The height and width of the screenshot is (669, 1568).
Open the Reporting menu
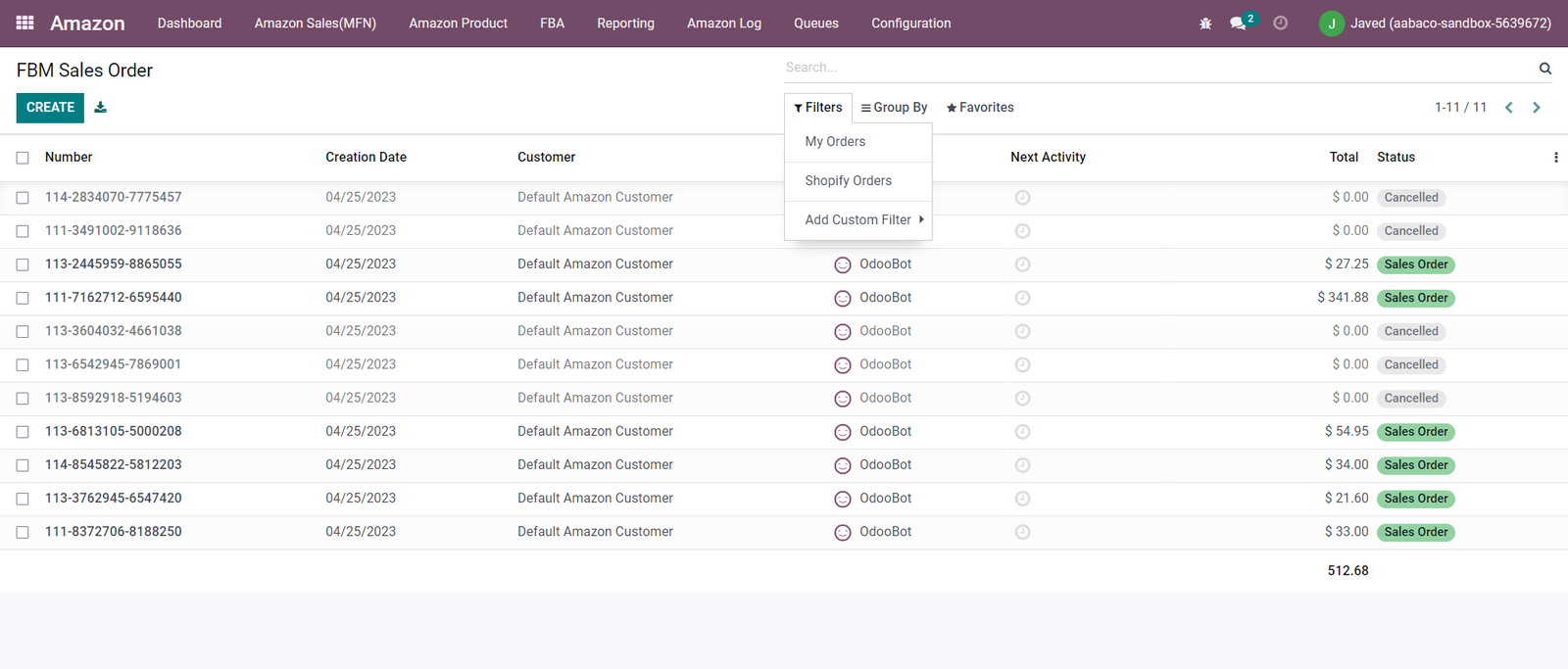[625, 24]
